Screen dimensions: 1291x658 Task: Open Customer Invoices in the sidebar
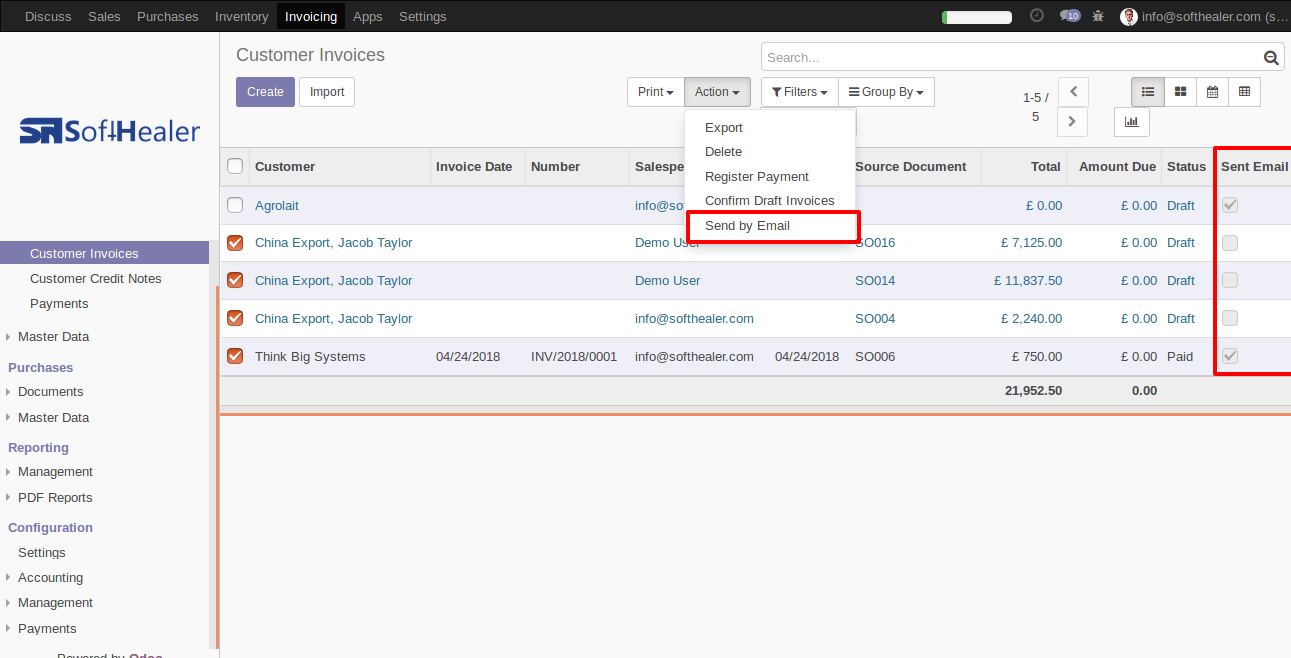tap(105, 254)
